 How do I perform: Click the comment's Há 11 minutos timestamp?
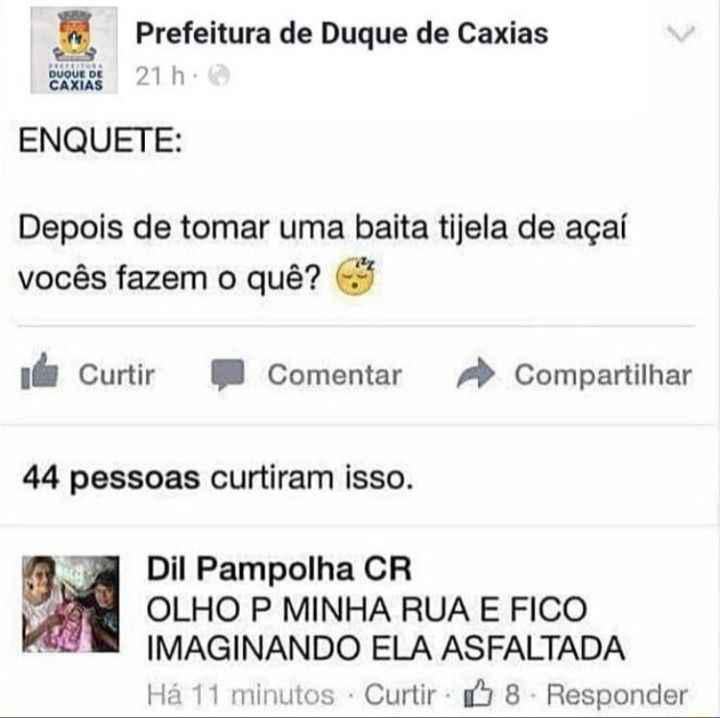[x=241, y=695]
